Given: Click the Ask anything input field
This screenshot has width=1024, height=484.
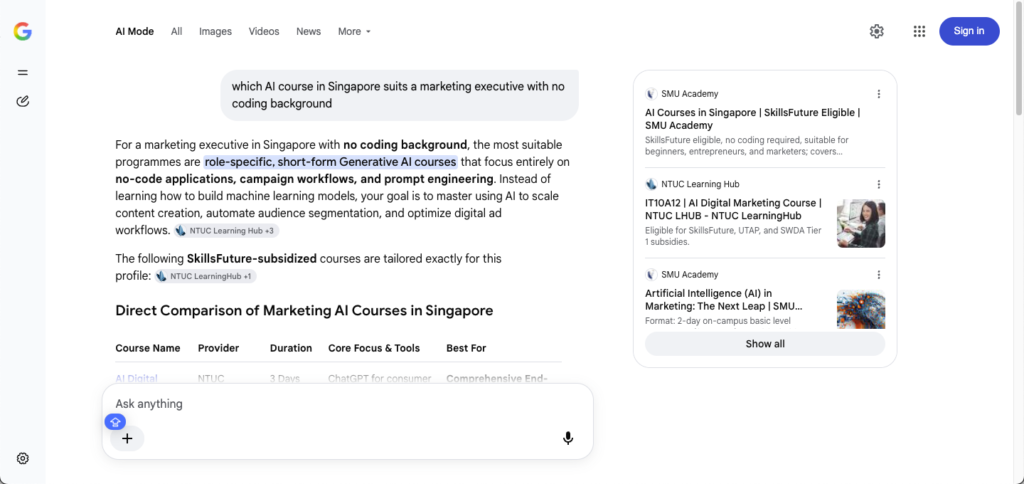Looking at the screenshot, I should click(347, 404).
